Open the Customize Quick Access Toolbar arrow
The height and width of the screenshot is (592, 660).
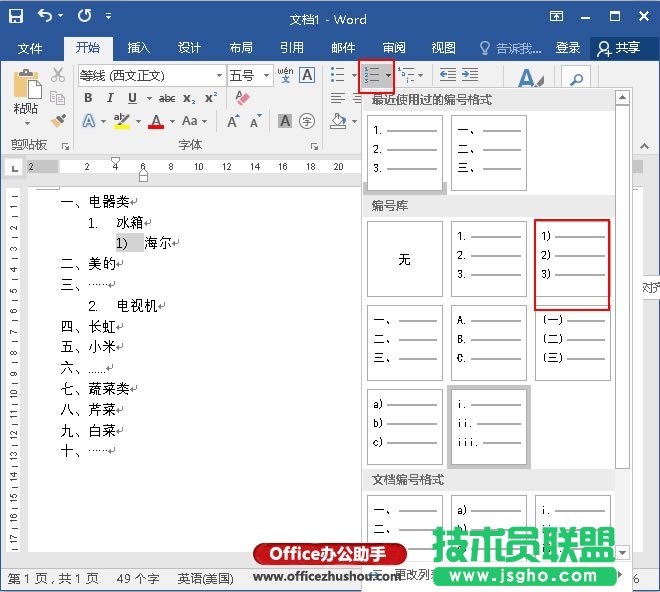click(108, 16)
